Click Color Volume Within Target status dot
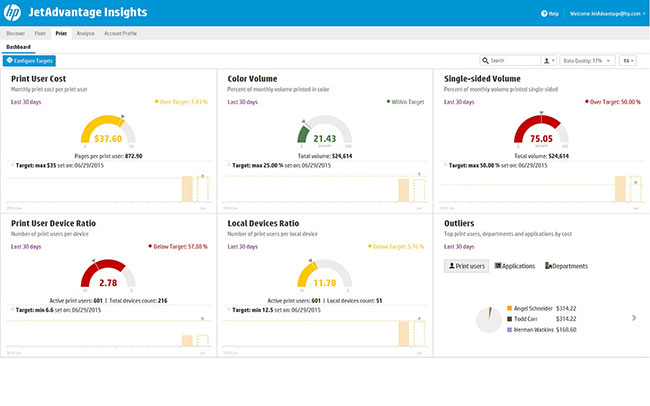Image resolution: width=650 pixels, height=406 pixels. pos(388,101)
